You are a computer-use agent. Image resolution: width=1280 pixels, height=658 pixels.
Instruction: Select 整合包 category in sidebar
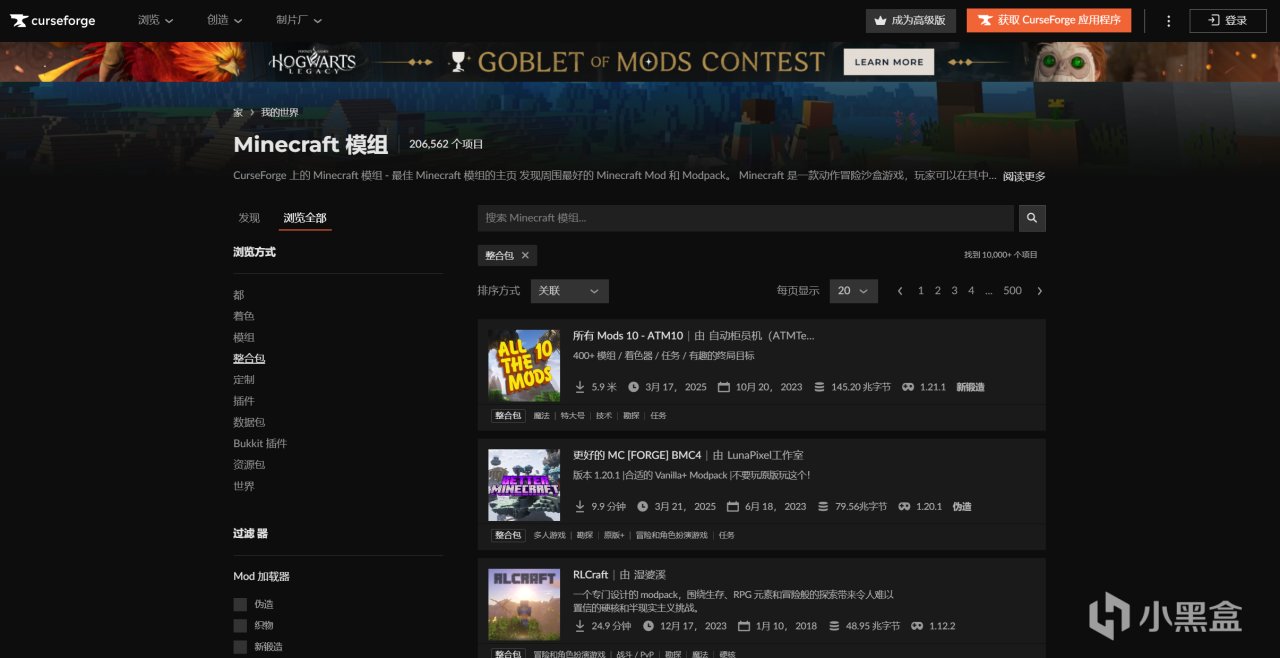249,358
